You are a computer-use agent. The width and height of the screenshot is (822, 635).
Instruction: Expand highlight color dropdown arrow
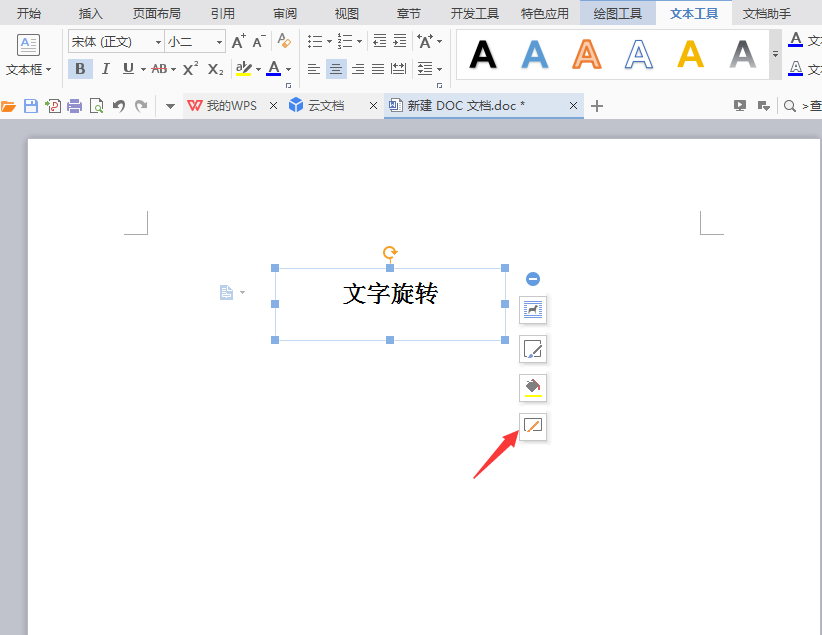258,69
